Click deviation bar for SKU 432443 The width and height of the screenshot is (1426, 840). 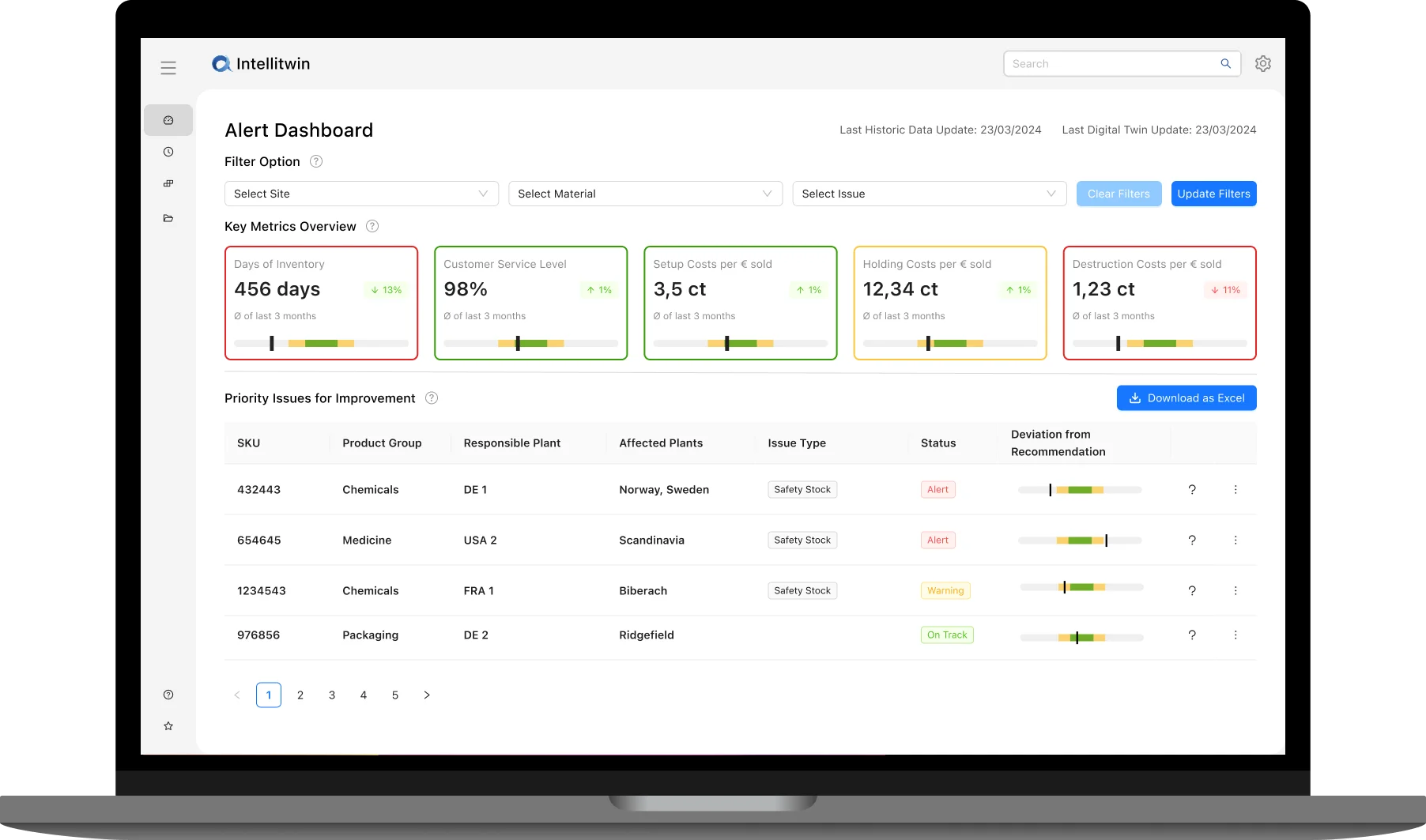(1080, 490)
